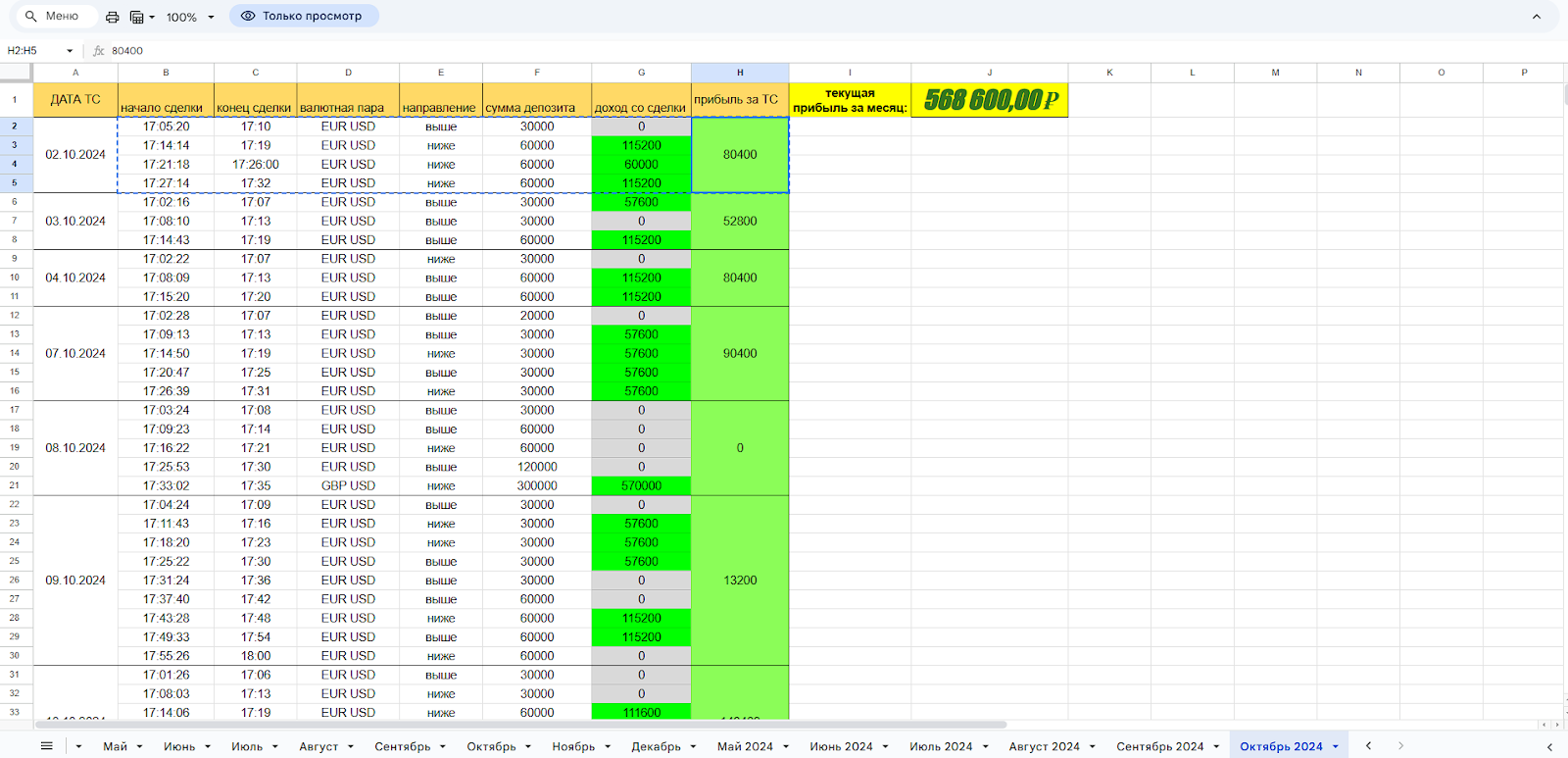
Task: Select the доход со сделки header cell
Action: 641,100
